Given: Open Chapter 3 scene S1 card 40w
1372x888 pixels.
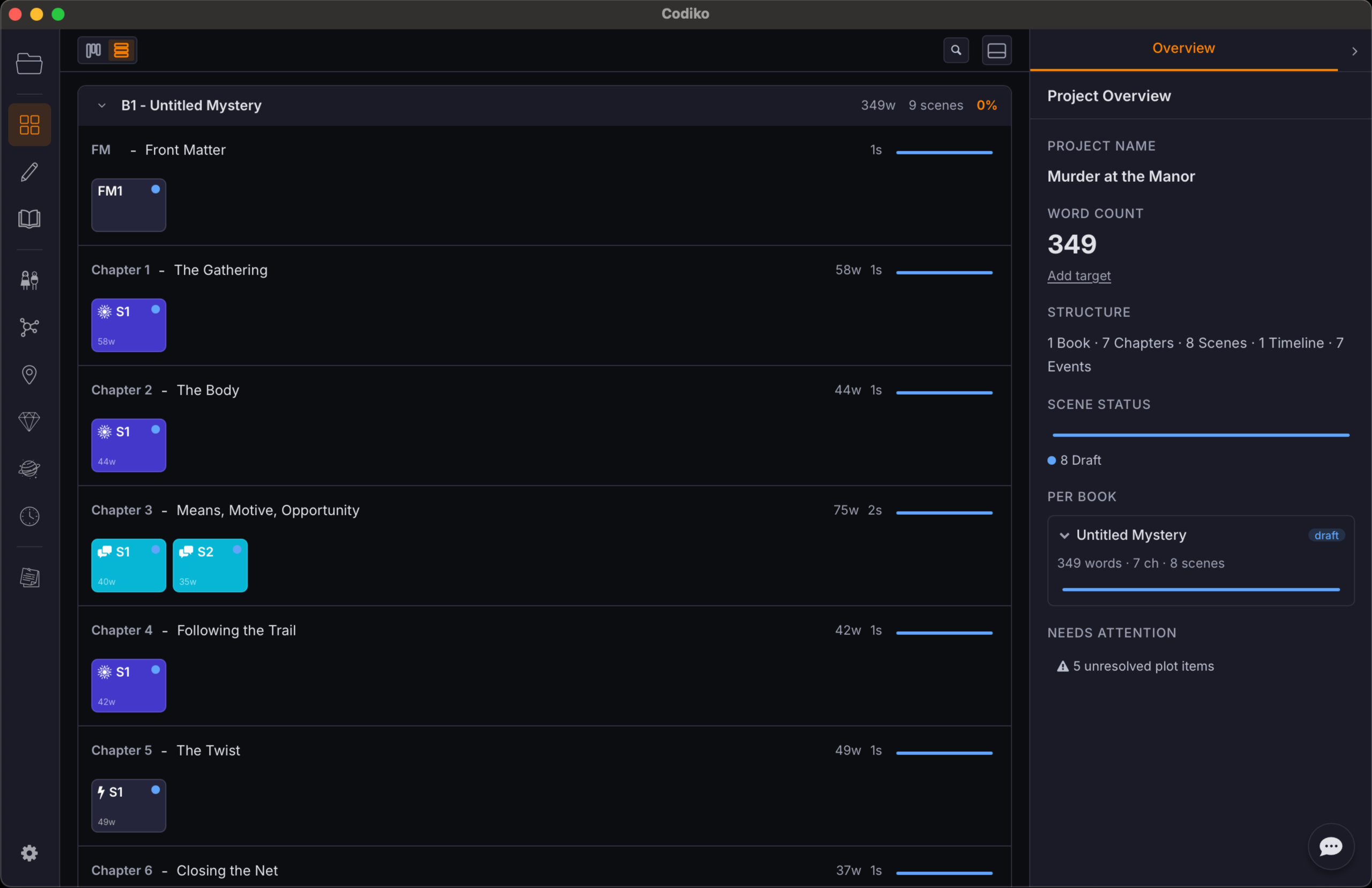Looking at the screenshot, I should (x=129, y=566).
